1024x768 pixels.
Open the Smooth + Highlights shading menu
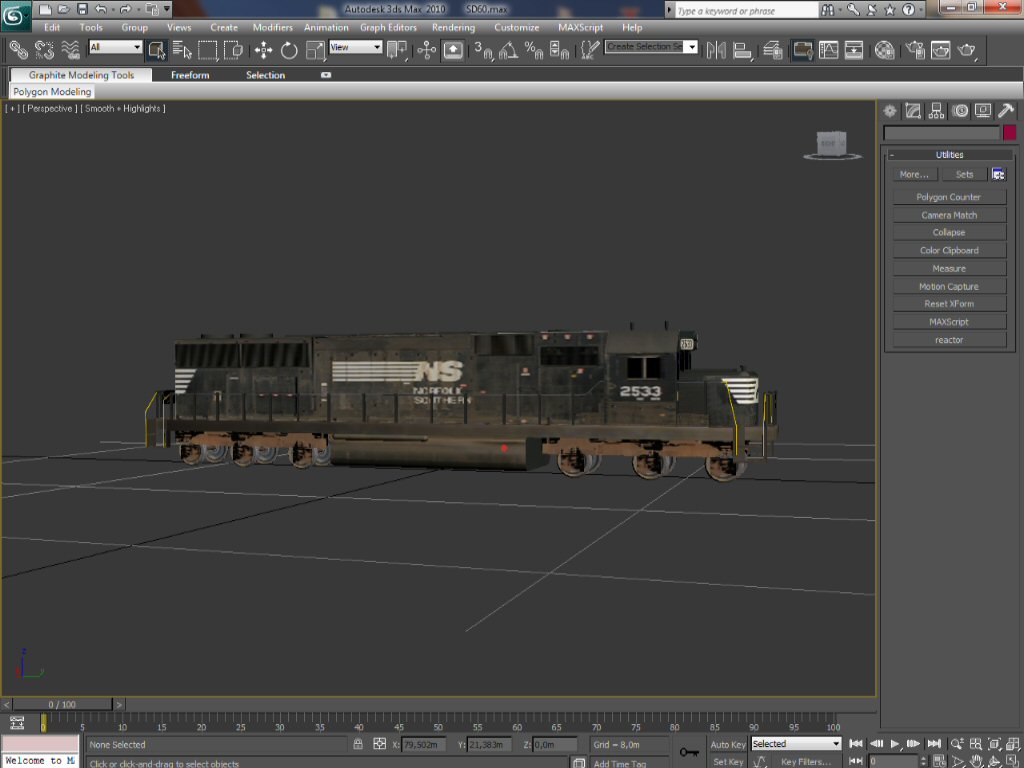pos(123,108)
